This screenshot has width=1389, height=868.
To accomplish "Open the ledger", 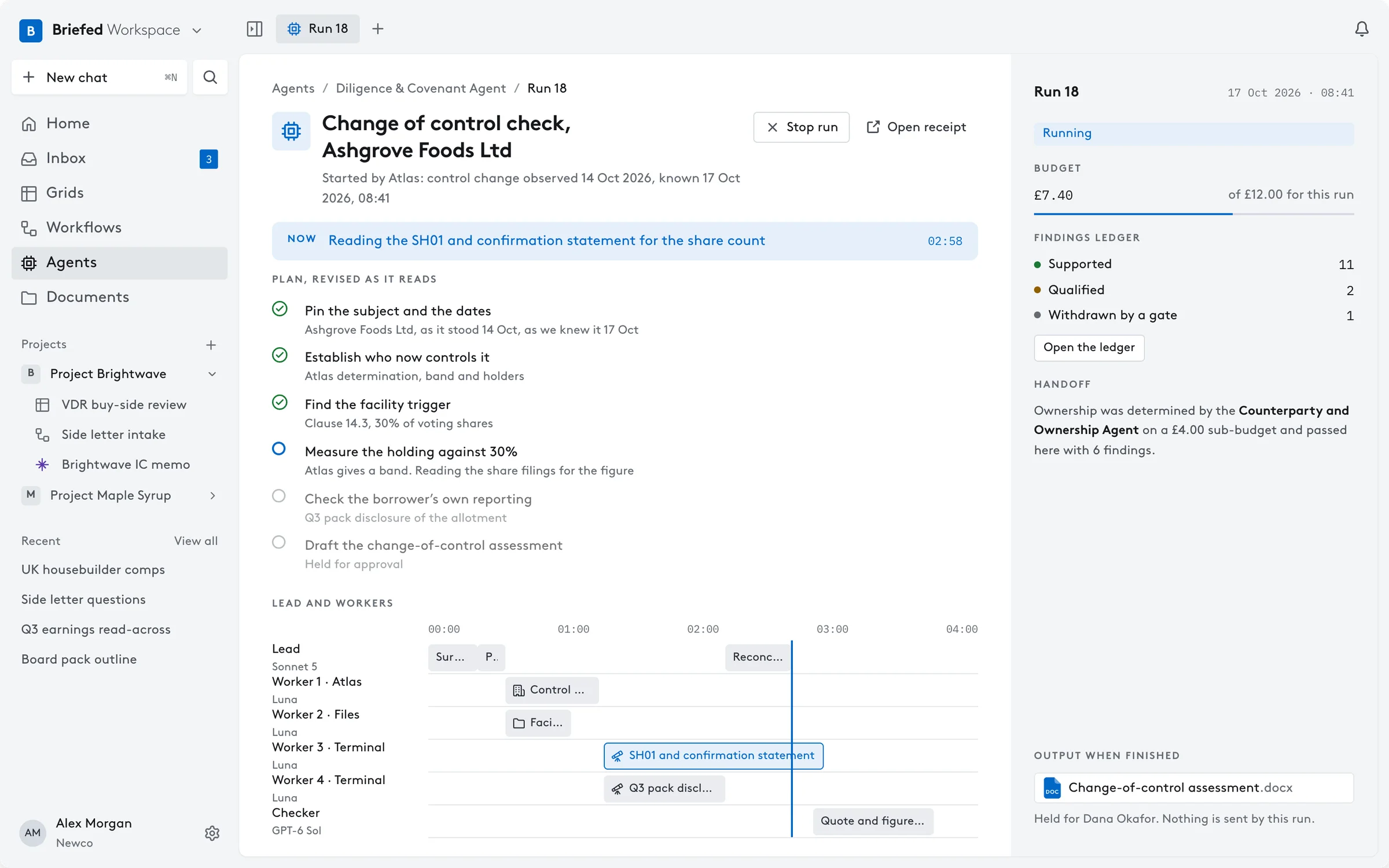I will point(1089,348).
